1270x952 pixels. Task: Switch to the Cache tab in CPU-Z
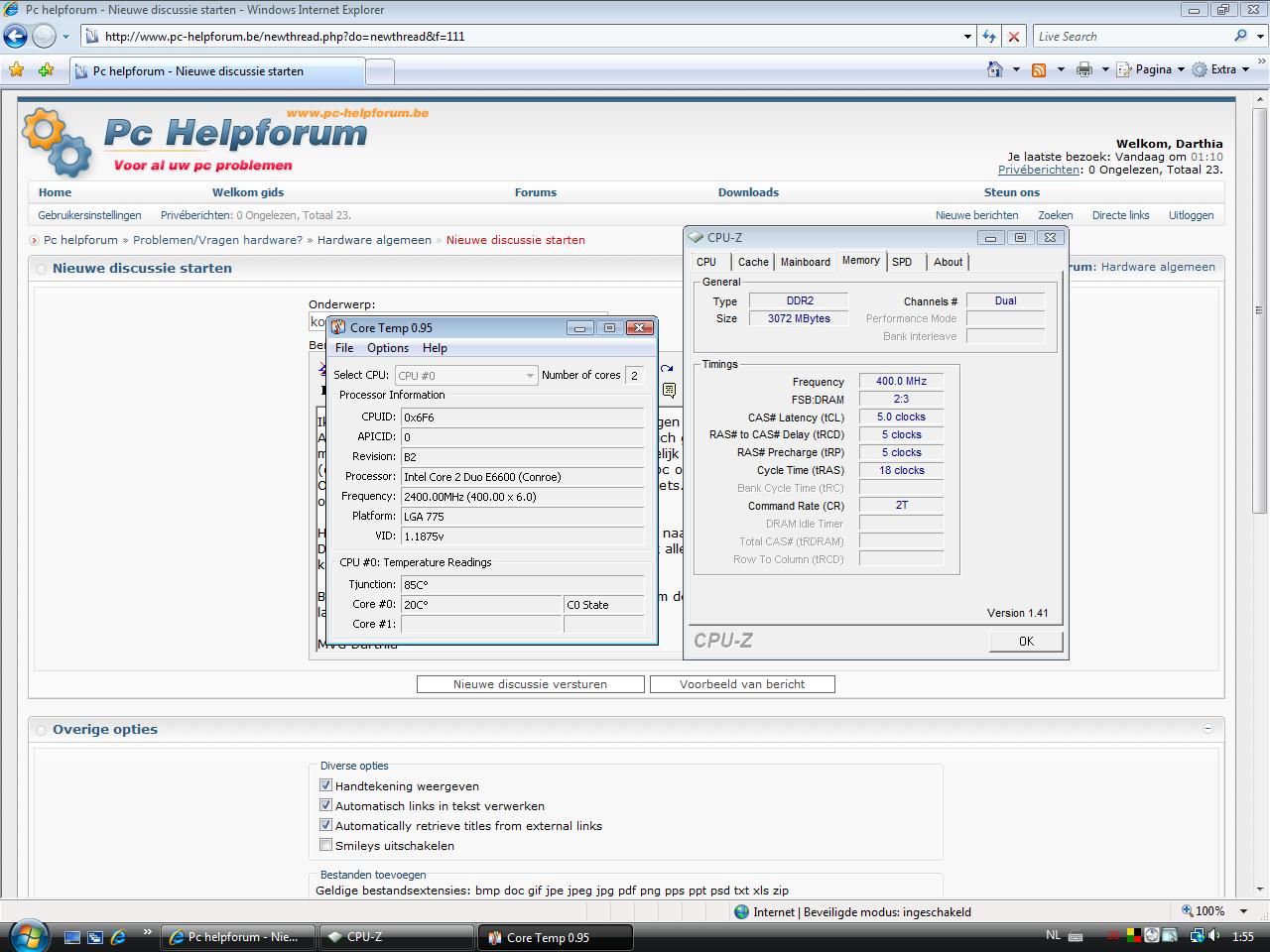tap(753, 262)
